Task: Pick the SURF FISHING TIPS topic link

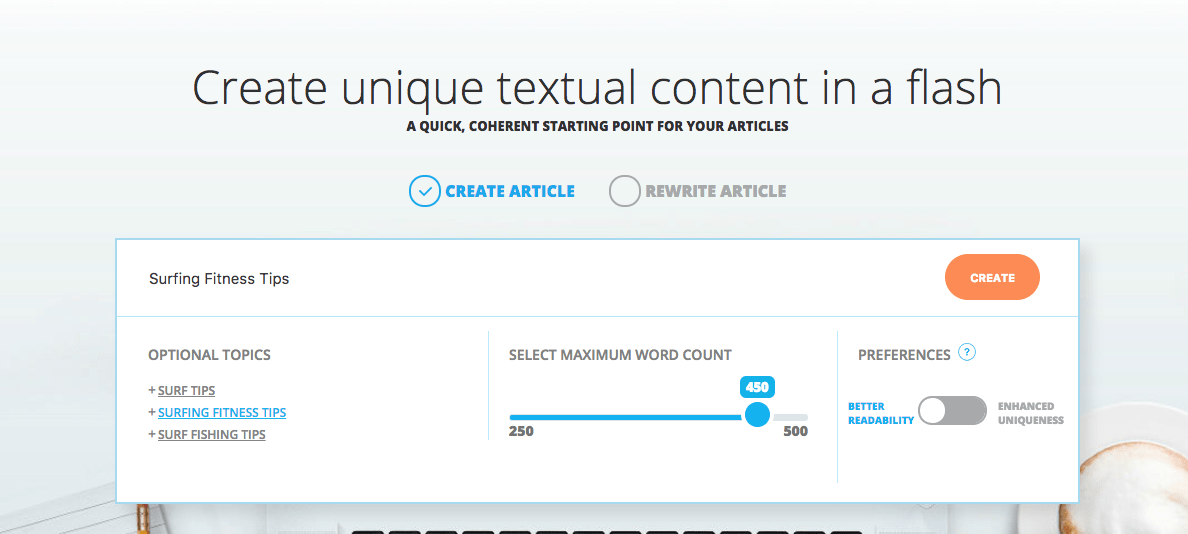Action: click(x=212, y=435)
